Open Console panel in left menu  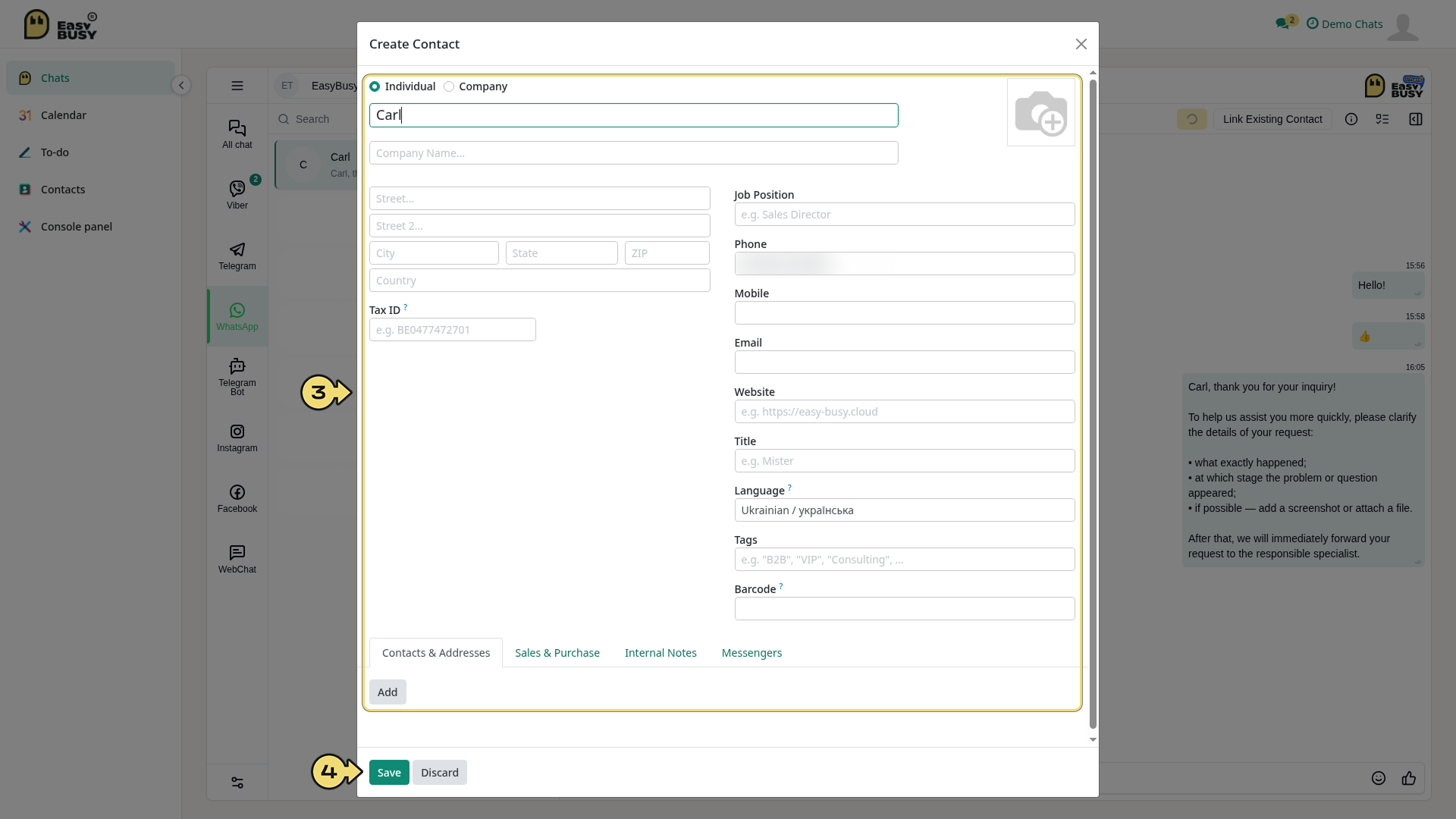pyautogui.click(x=90, y=227)
